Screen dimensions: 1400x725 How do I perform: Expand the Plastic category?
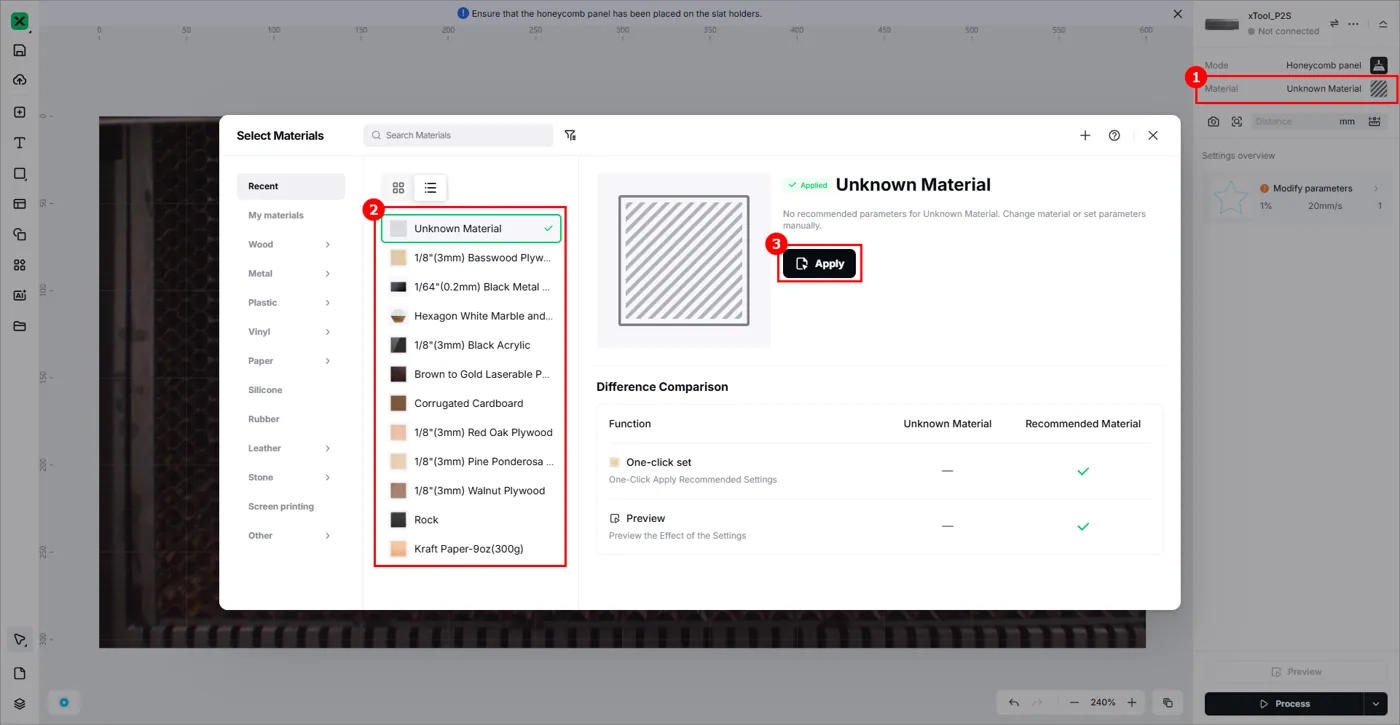coord(328,302)
